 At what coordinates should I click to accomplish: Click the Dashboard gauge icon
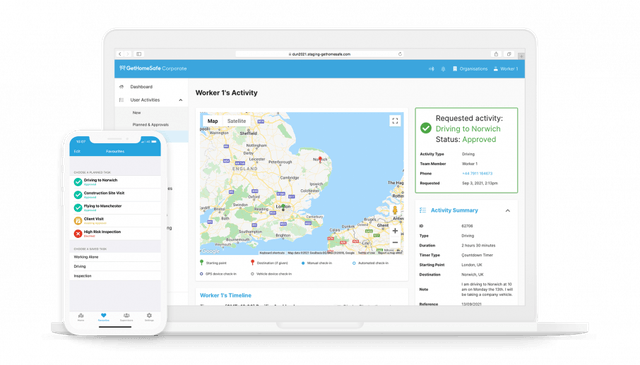[121, 87]
